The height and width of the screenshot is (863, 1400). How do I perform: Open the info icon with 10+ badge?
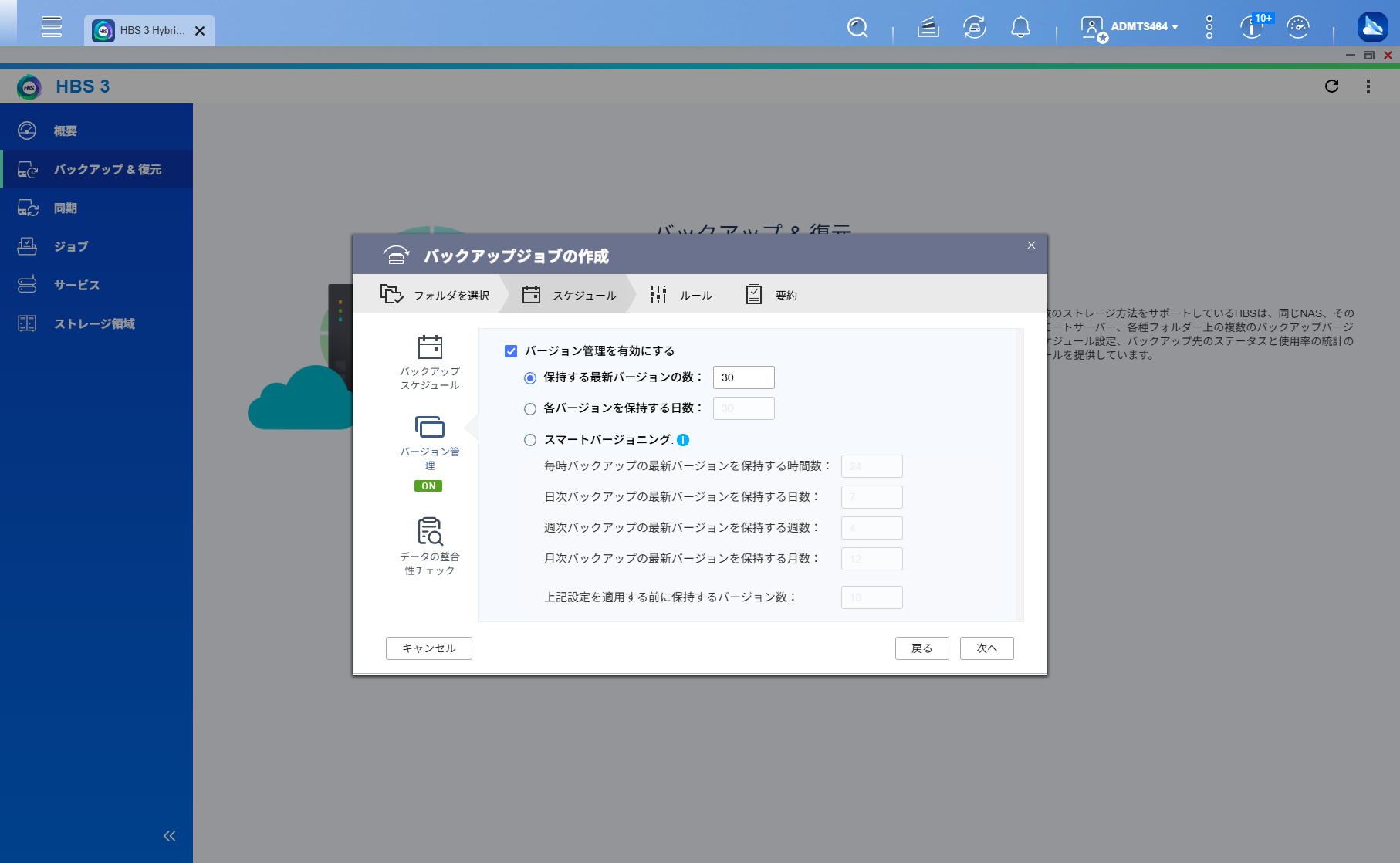pos(1252,28)
